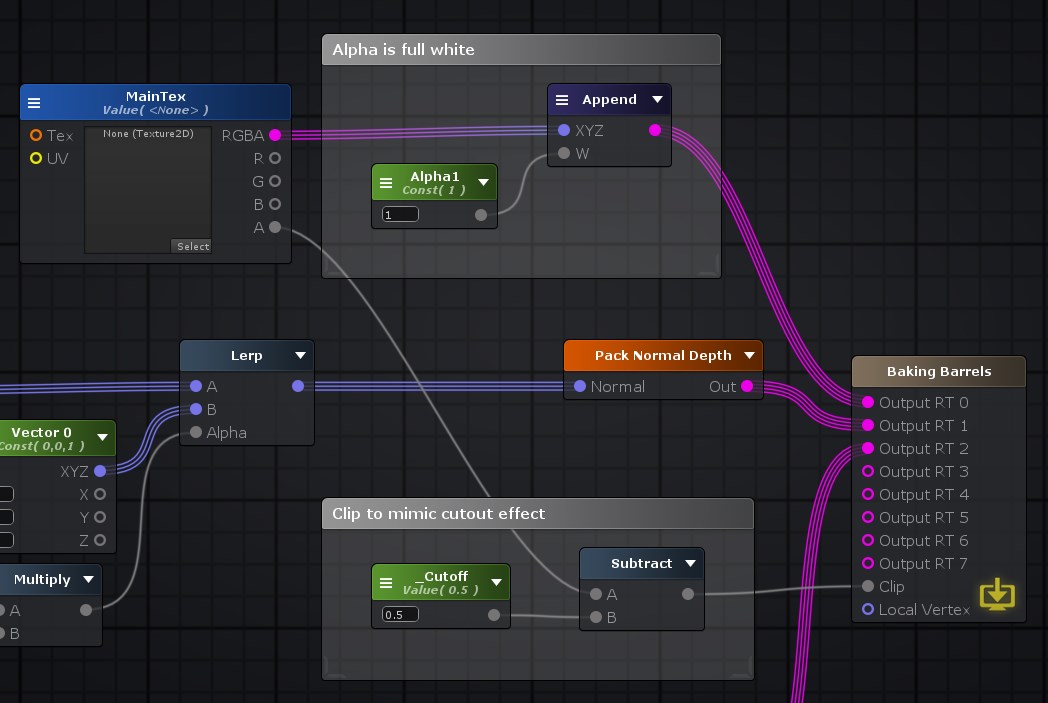Click the yellow UV input port

click(36, 158)
